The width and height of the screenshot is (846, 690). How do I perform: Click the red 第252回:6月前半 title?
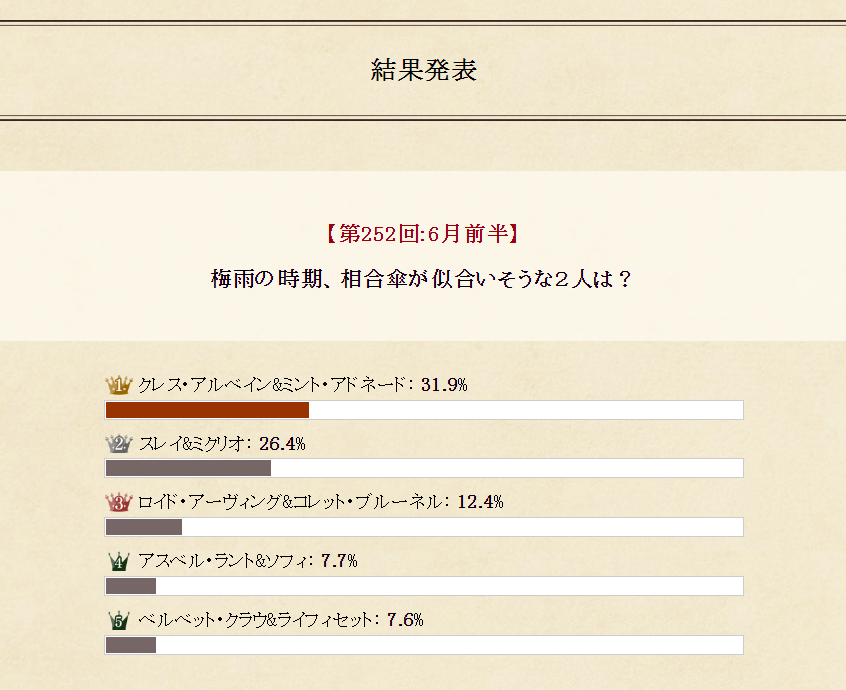(422, 234)
